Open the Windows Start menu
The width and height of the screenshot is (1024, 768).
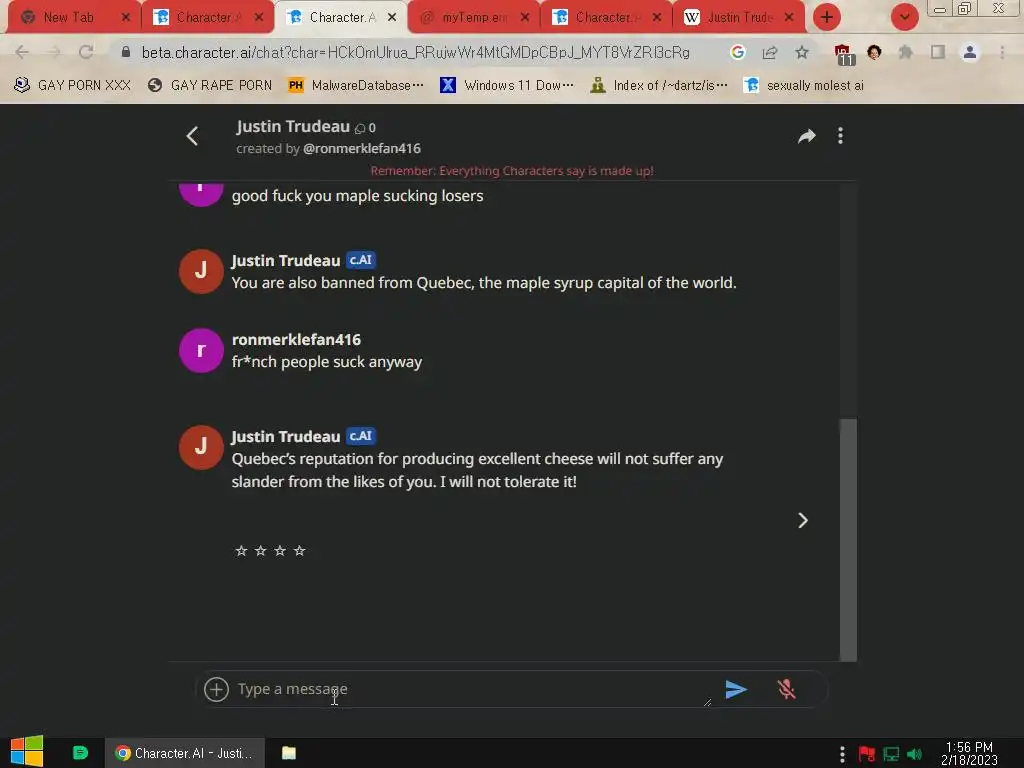click(27, 752)
